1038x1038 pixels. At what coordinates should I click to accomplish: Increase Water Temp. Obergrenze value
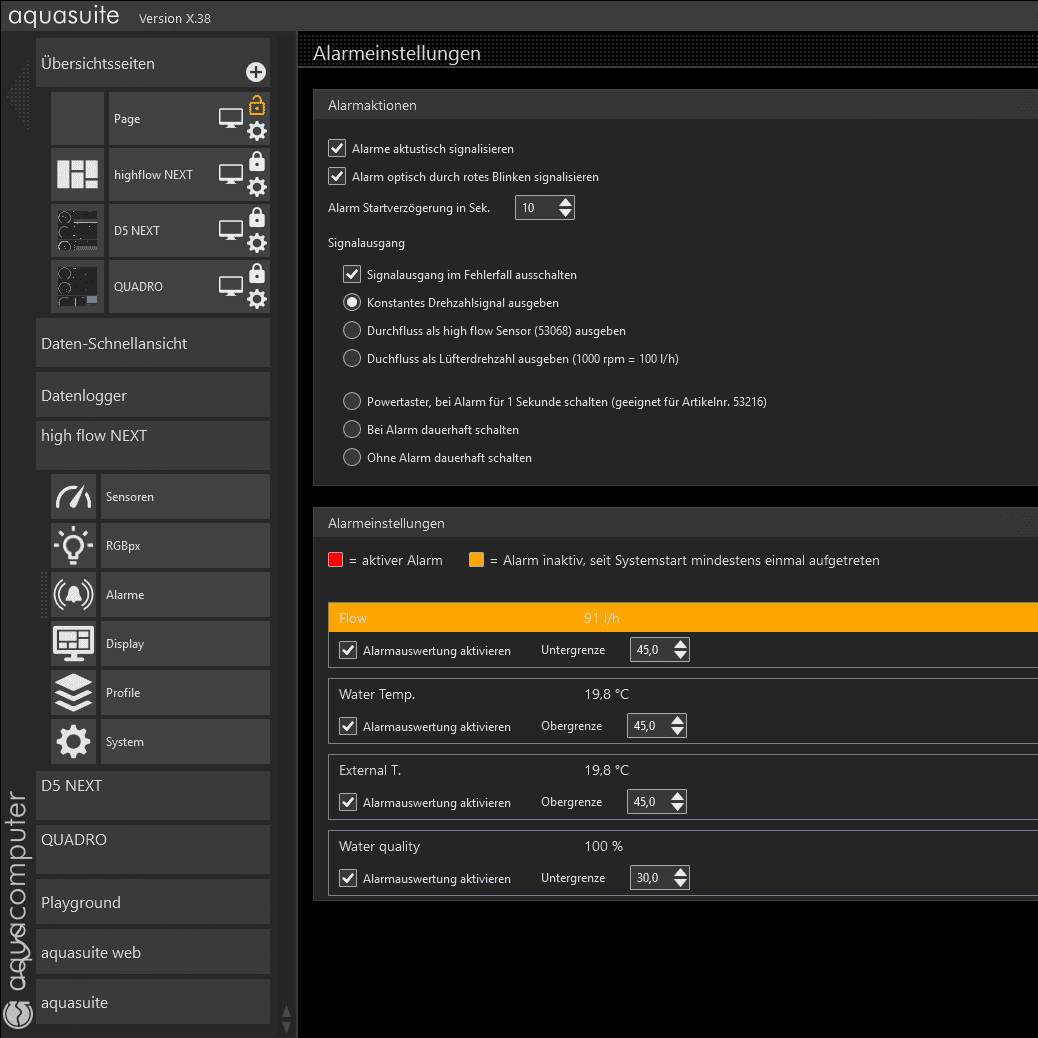coord(677,720)
